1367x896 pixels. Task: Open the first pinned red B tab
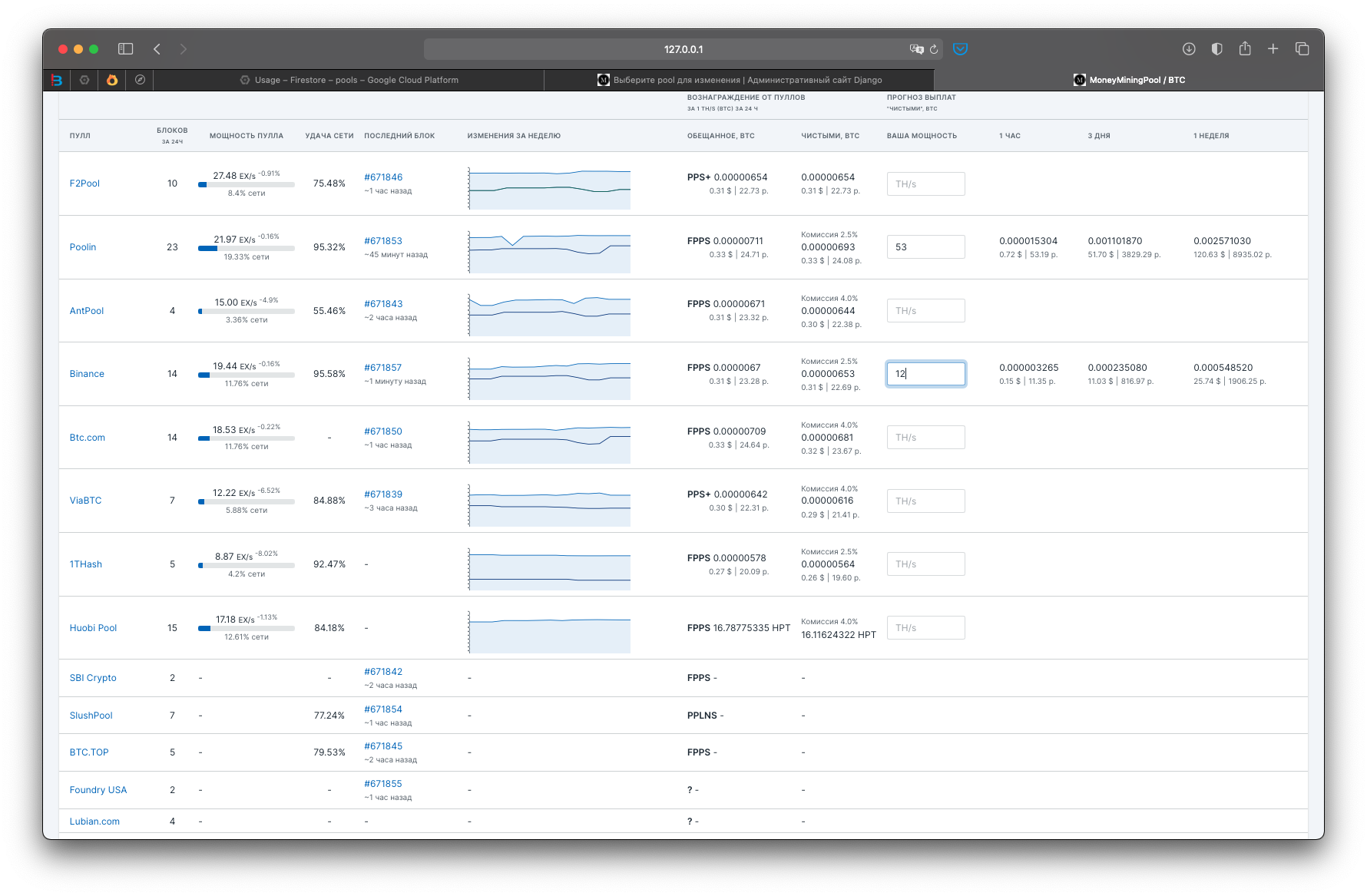pyautogui.click(x=57, y=80)
